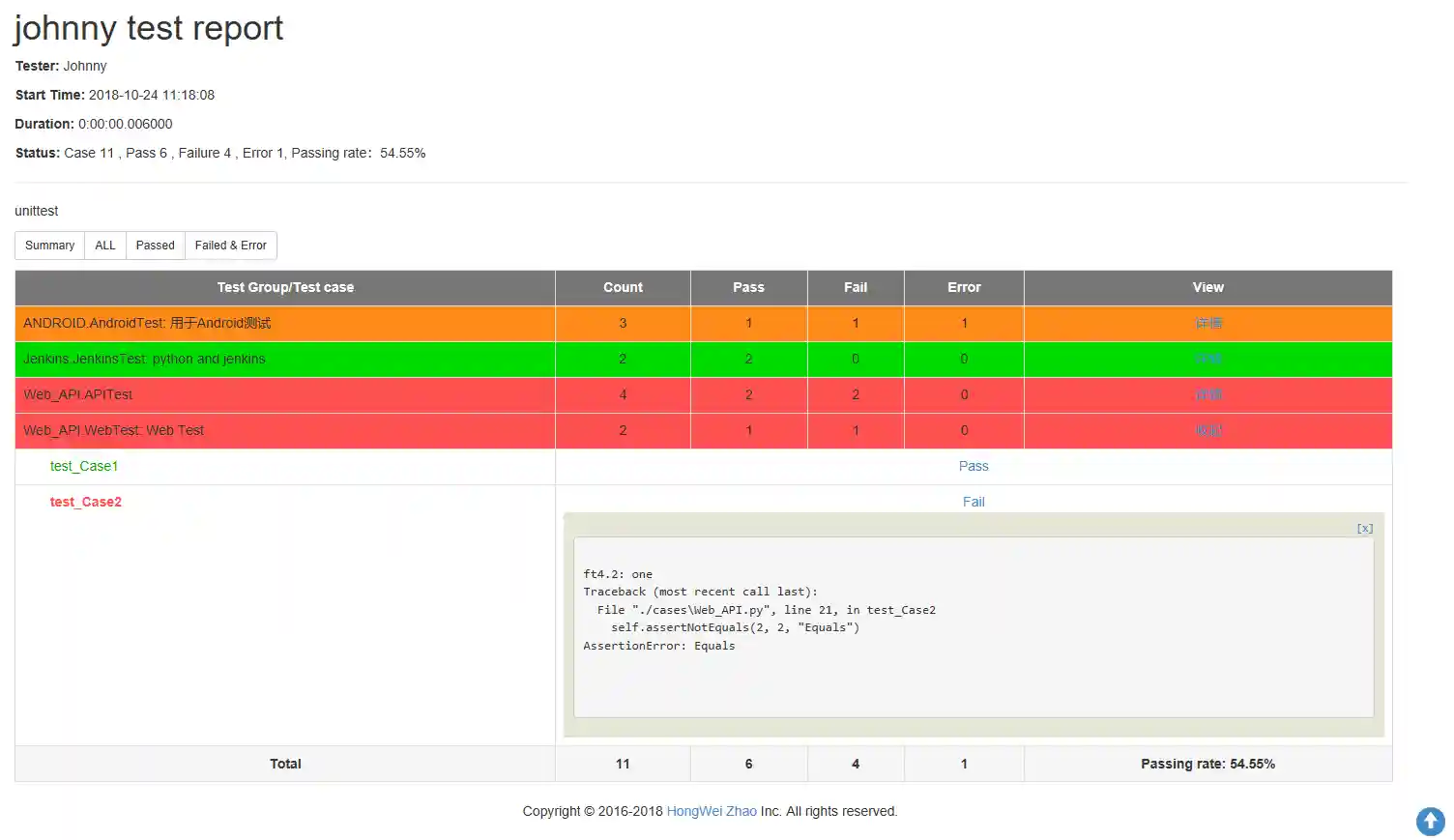1454x840 pixels.
Task: Expand details for Web_API.APITest row
Action: pyautogui.click(x=1207, y=395)
